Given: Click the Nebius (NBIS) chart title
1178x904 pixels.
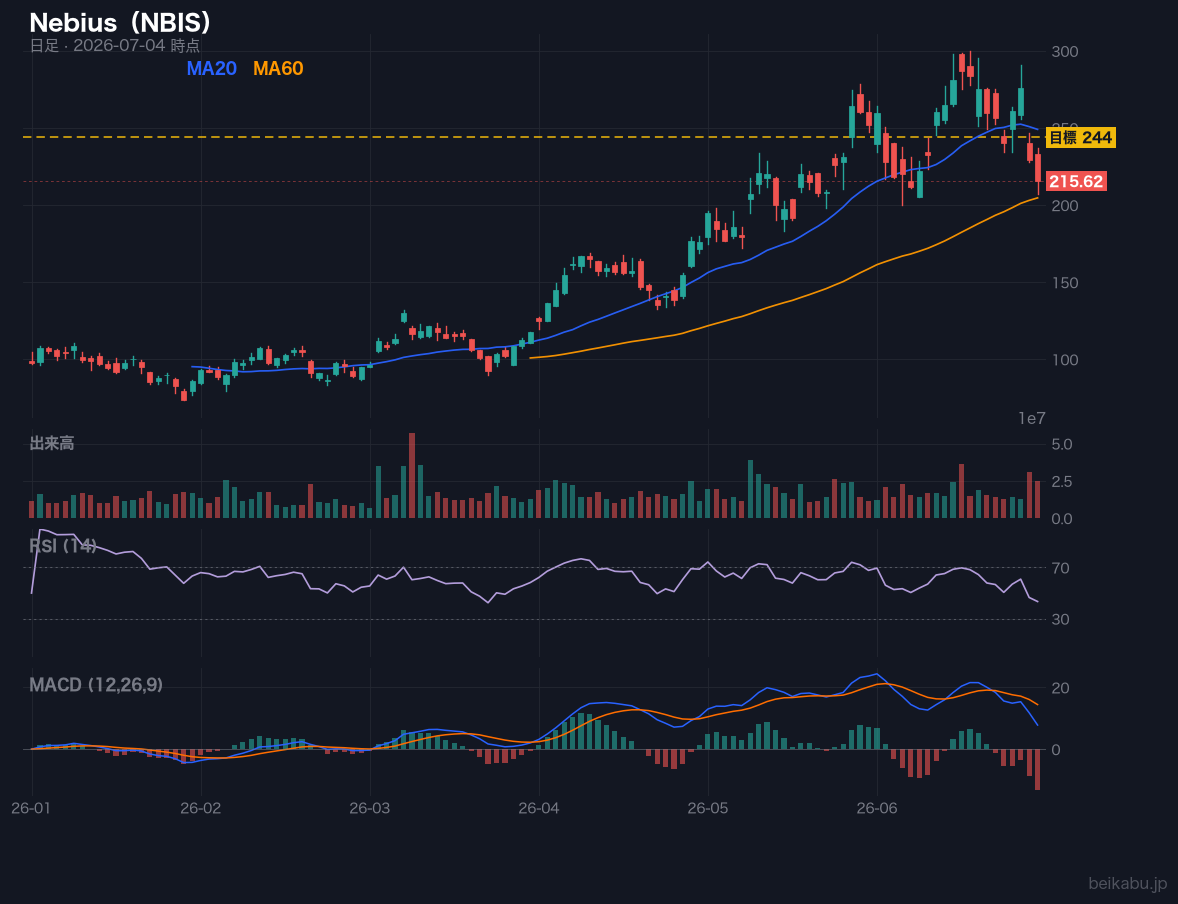Looking at the screenshot, I should [121, 23].
